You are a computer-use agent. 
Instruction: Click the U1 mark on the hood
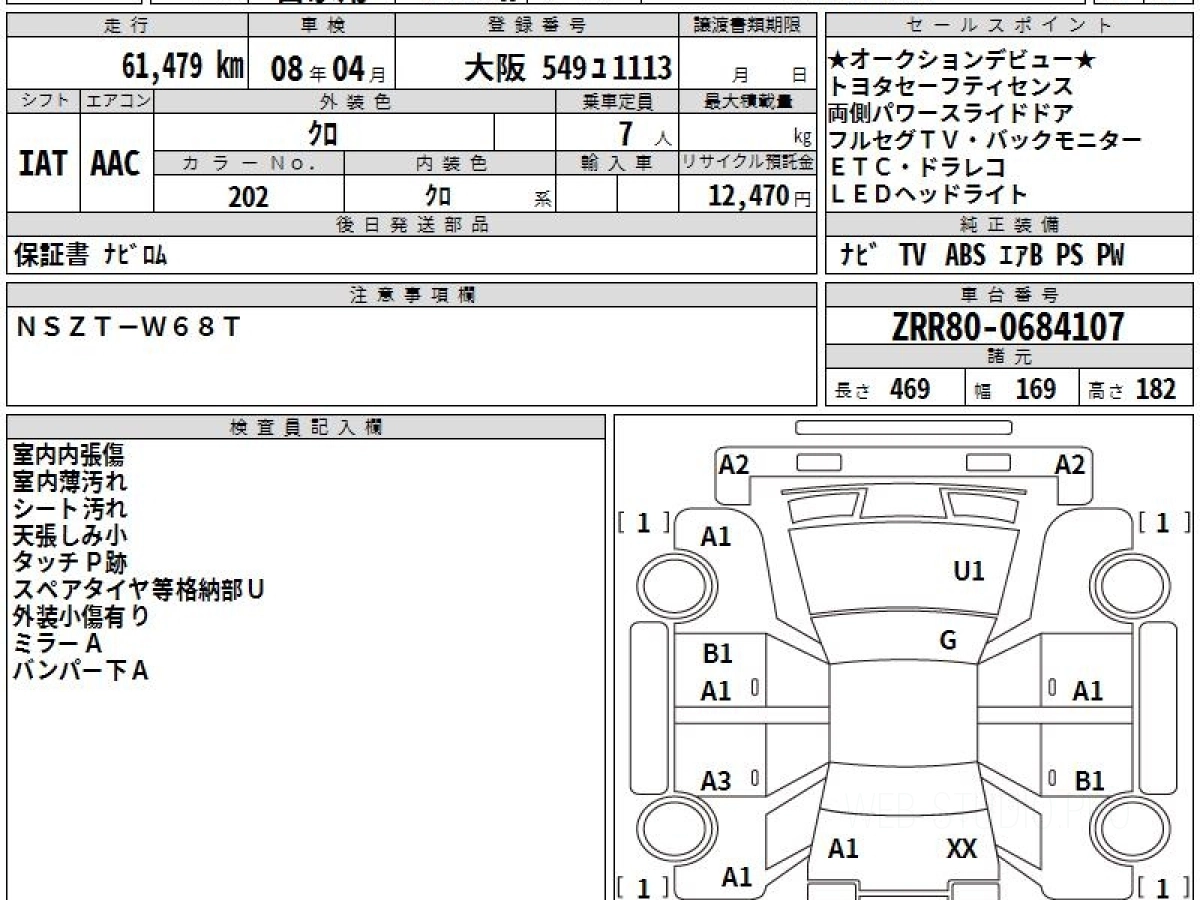(969, 571)
